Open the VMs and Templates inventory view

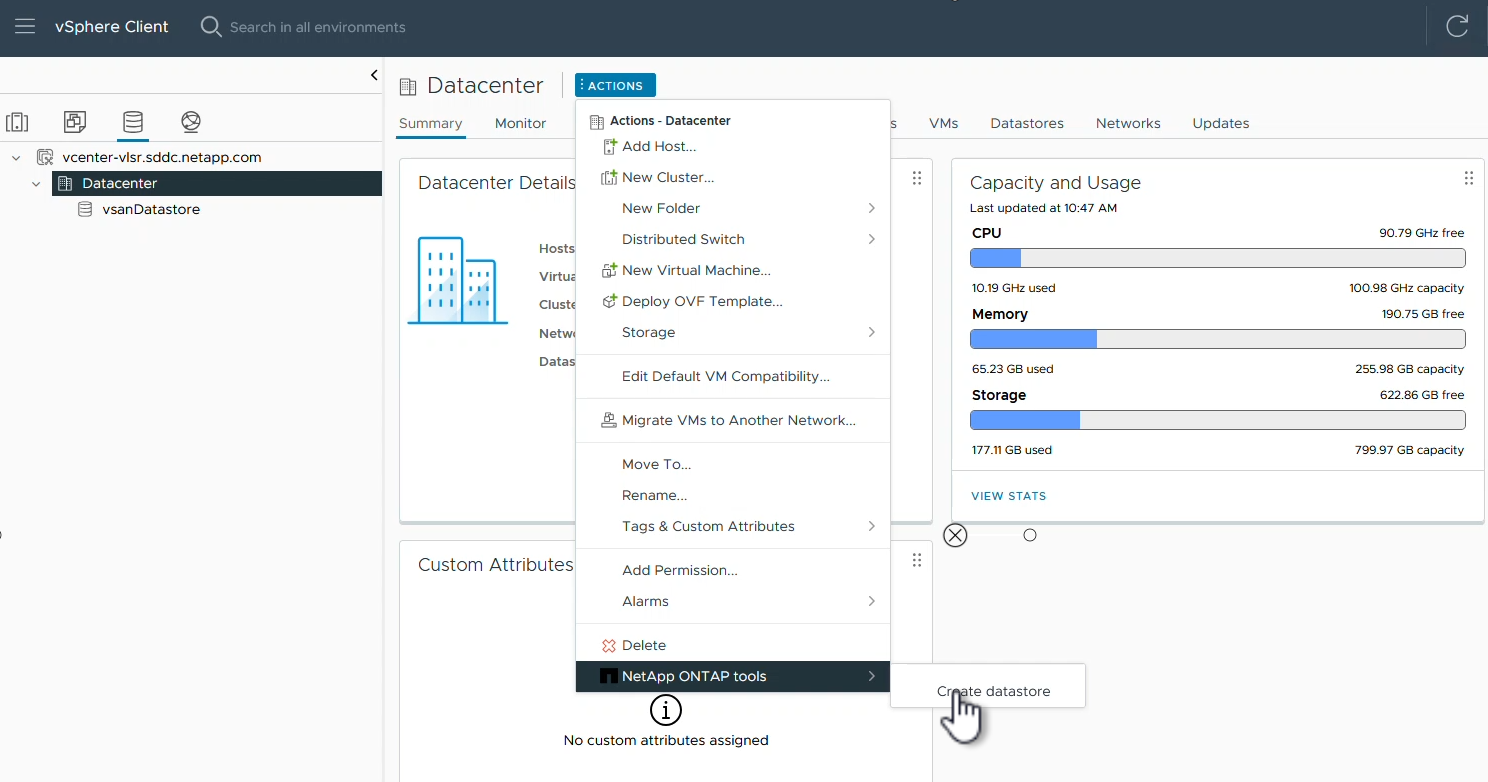[x=75, y=122]
